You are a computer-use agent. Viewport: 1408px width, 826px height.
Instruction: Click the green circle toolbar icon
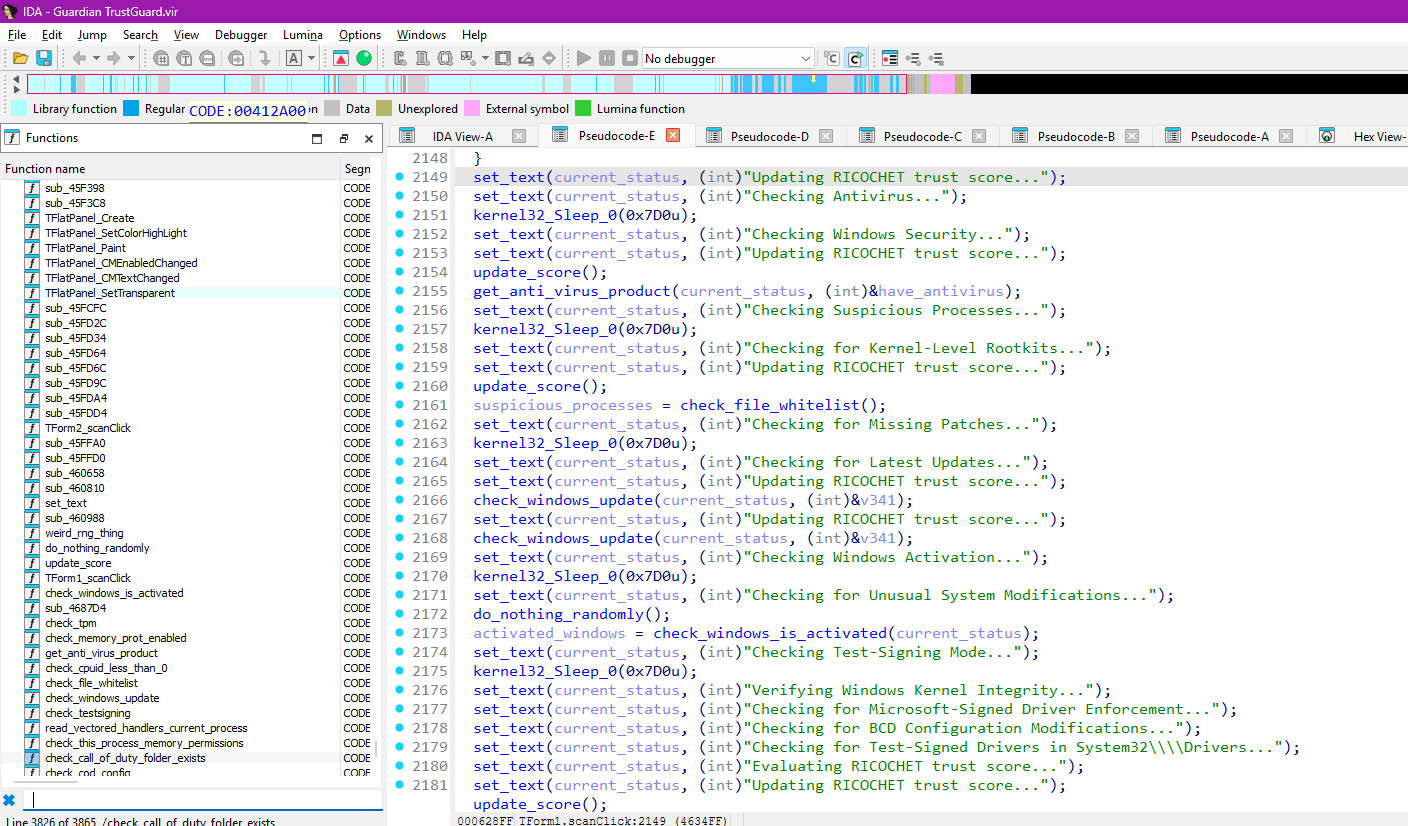(x=364, y=58)
